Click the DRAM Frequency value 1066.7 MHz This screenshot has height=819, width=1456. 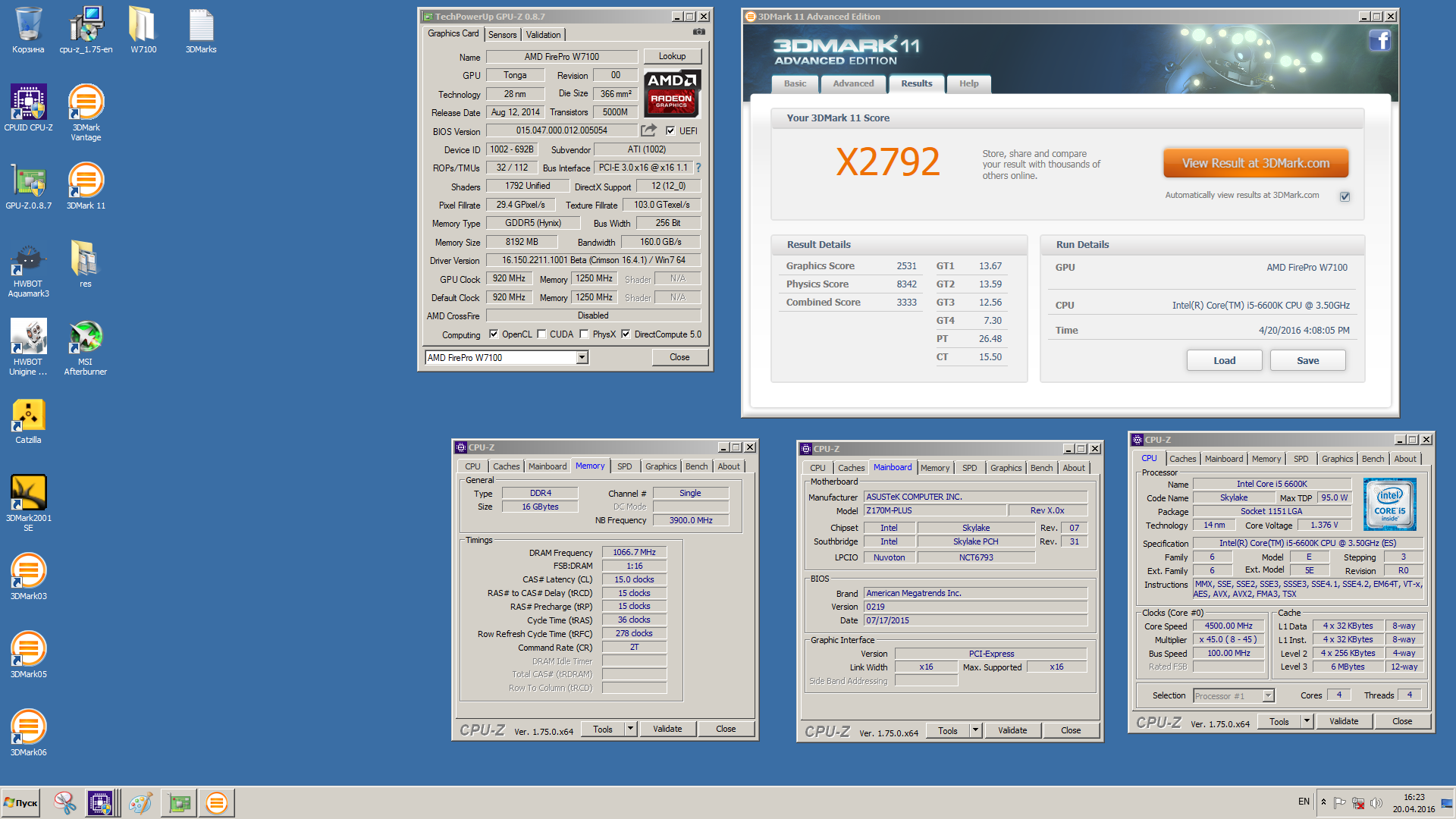coord(634,552)
